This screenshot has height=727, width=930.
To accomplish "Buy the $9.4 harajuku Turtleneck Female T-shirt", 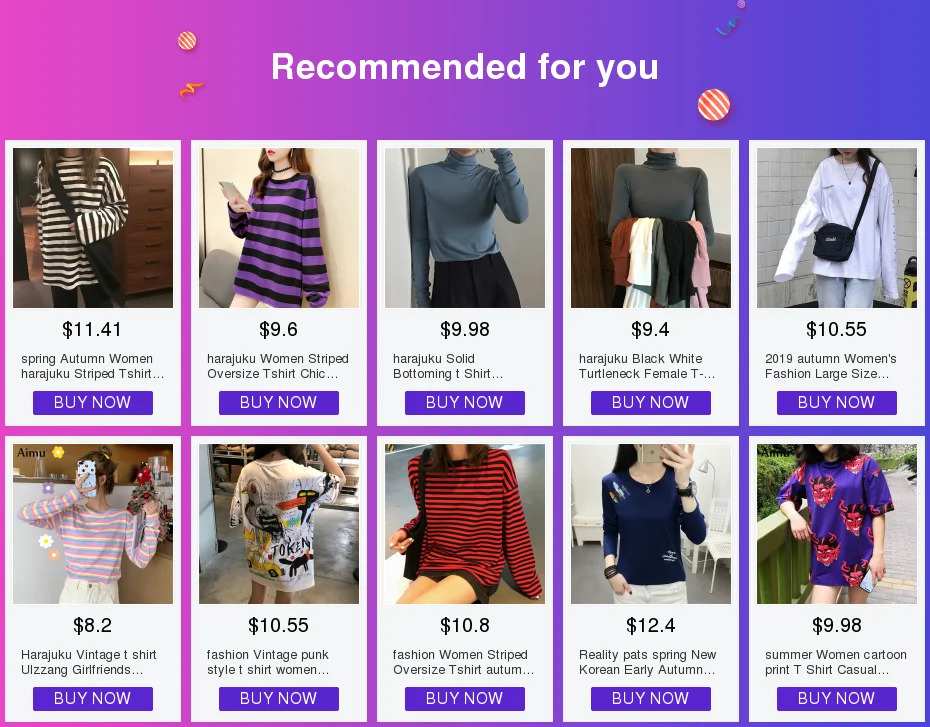I will [x=651, y=403].
